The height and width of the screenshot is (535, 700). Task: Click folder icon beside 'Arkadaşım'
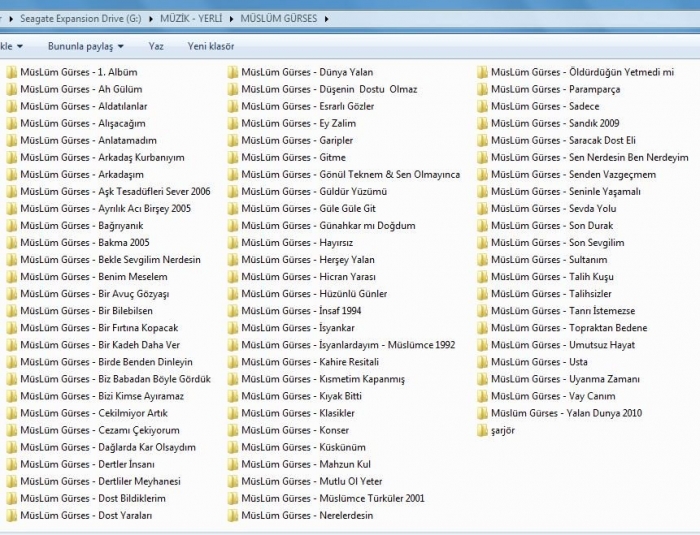(x=12, y=175)
